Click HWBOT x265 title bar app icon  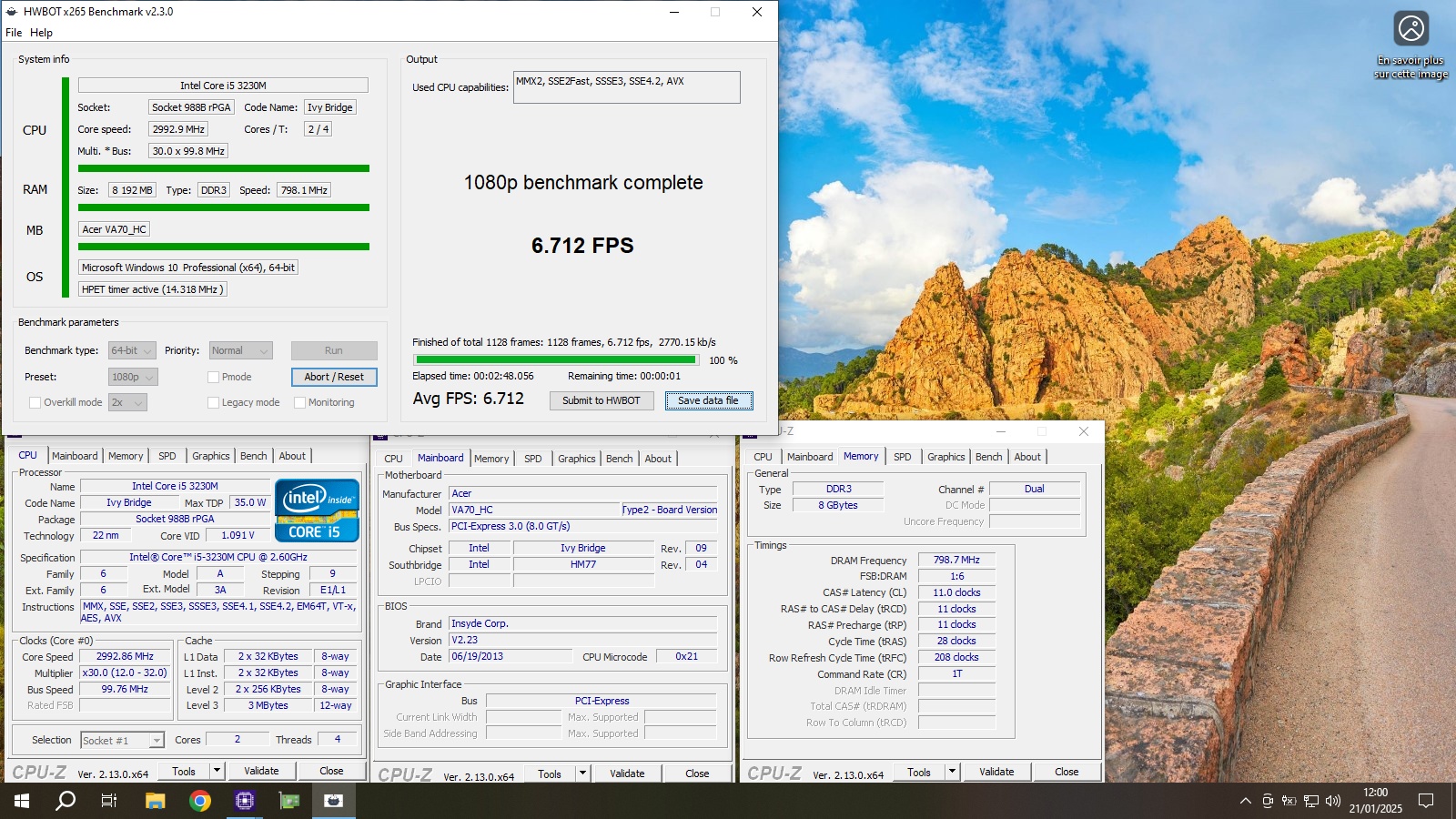(12, 12)
